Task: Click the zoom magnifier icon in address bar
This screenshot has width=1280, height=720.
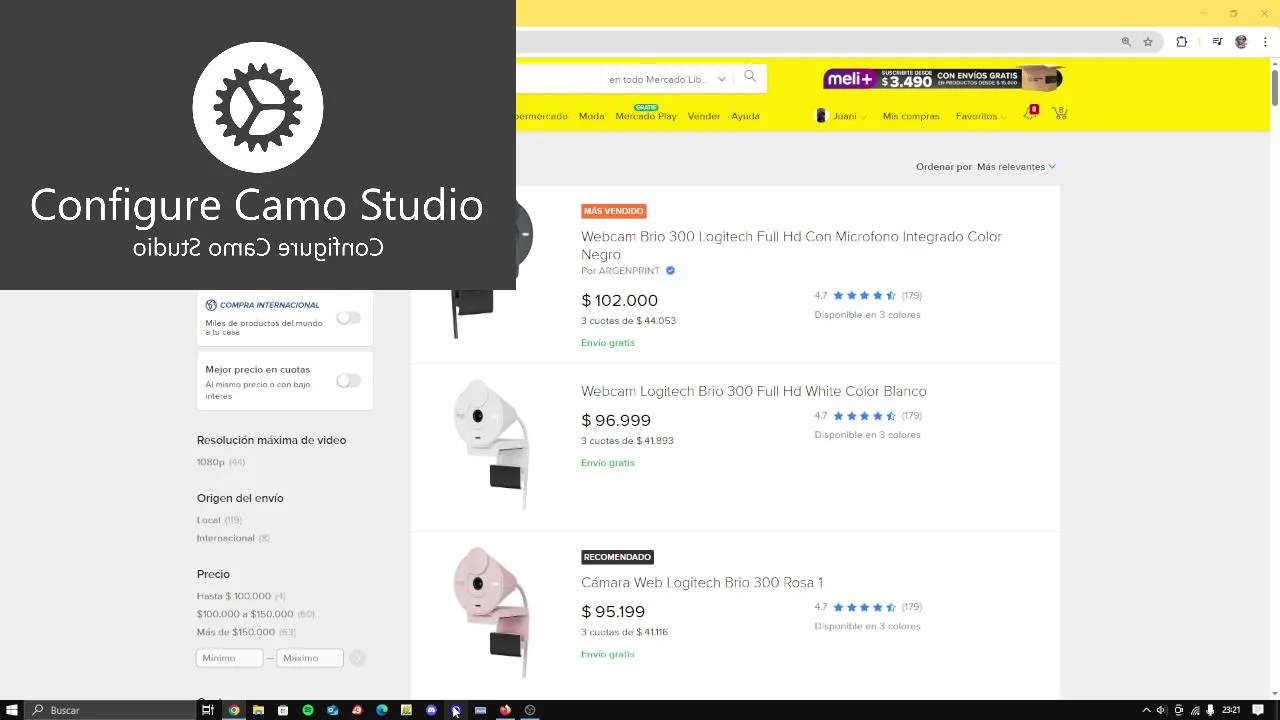Action: click(1126, 42)
